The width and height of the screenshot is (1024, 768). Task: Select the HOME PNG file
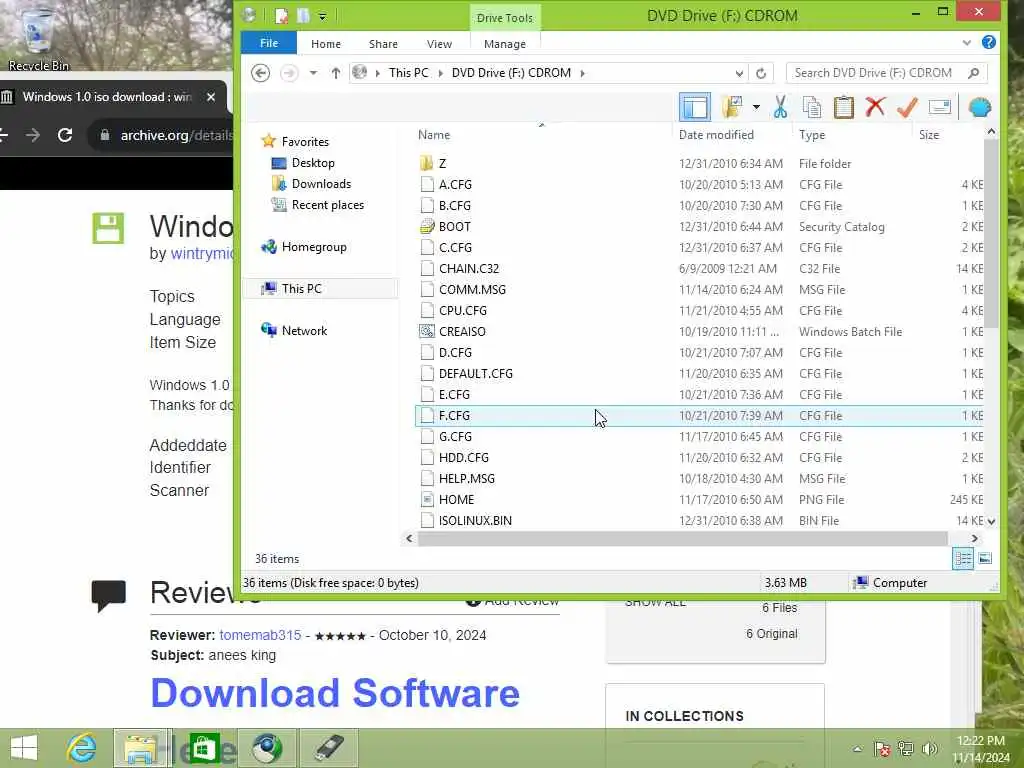456,500
